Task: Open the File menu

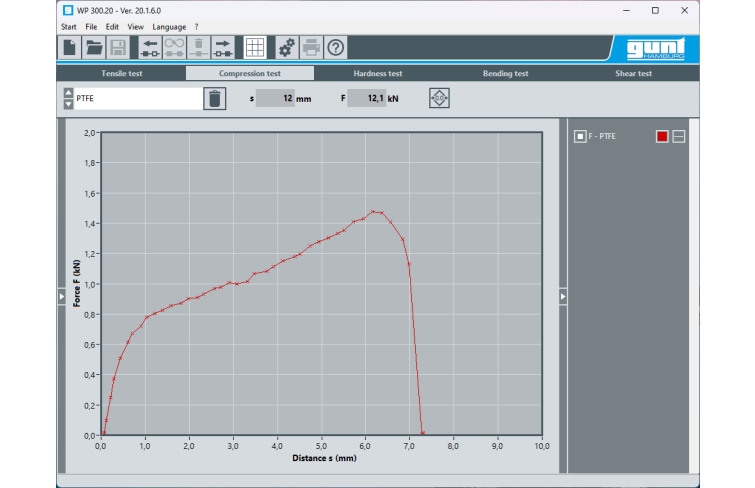Action: coord(91,27)
